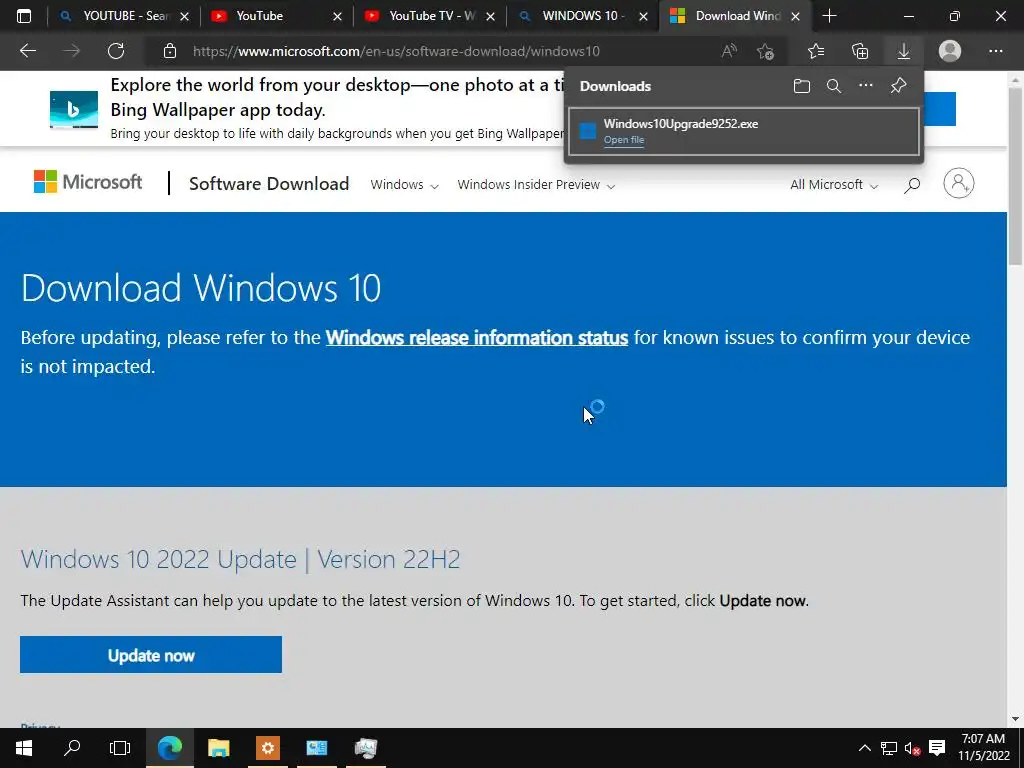Expand Windows Insider Preview dropdown
1024x768 pixels.
(x=536, y=185)
